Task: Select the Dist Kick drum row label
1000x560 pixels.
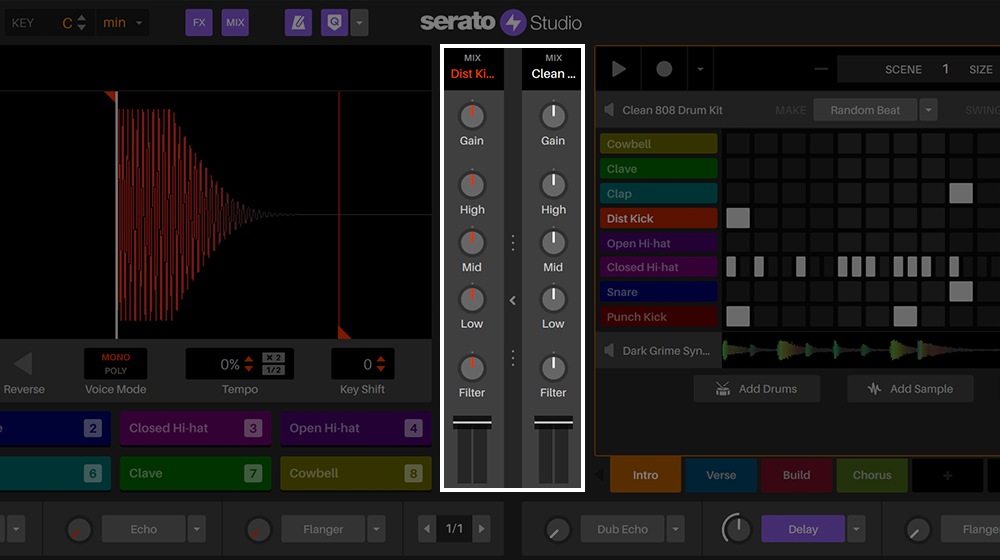Action: click(658, 218)
